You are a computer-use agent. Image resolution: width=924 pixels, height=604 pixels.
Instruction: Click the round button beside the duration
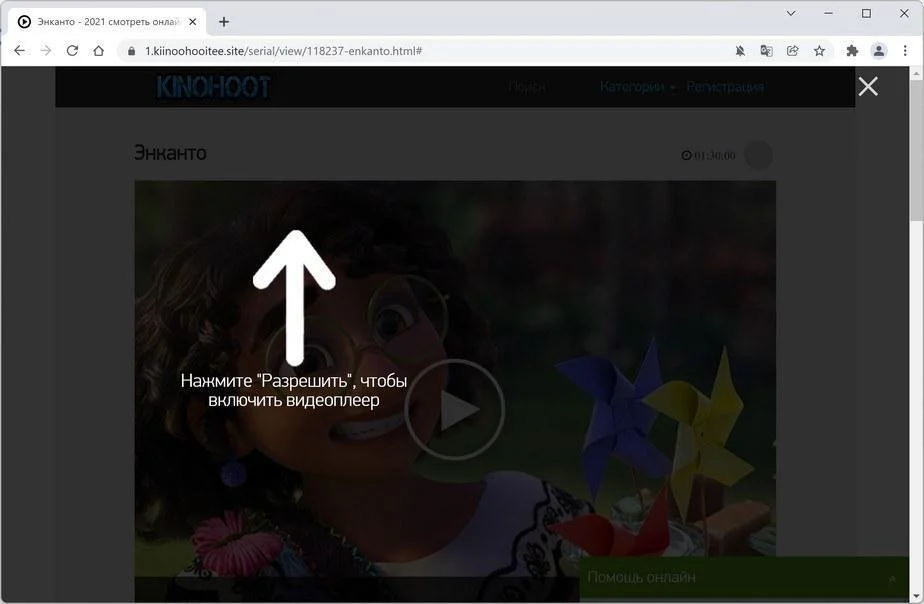click(758, 156)
